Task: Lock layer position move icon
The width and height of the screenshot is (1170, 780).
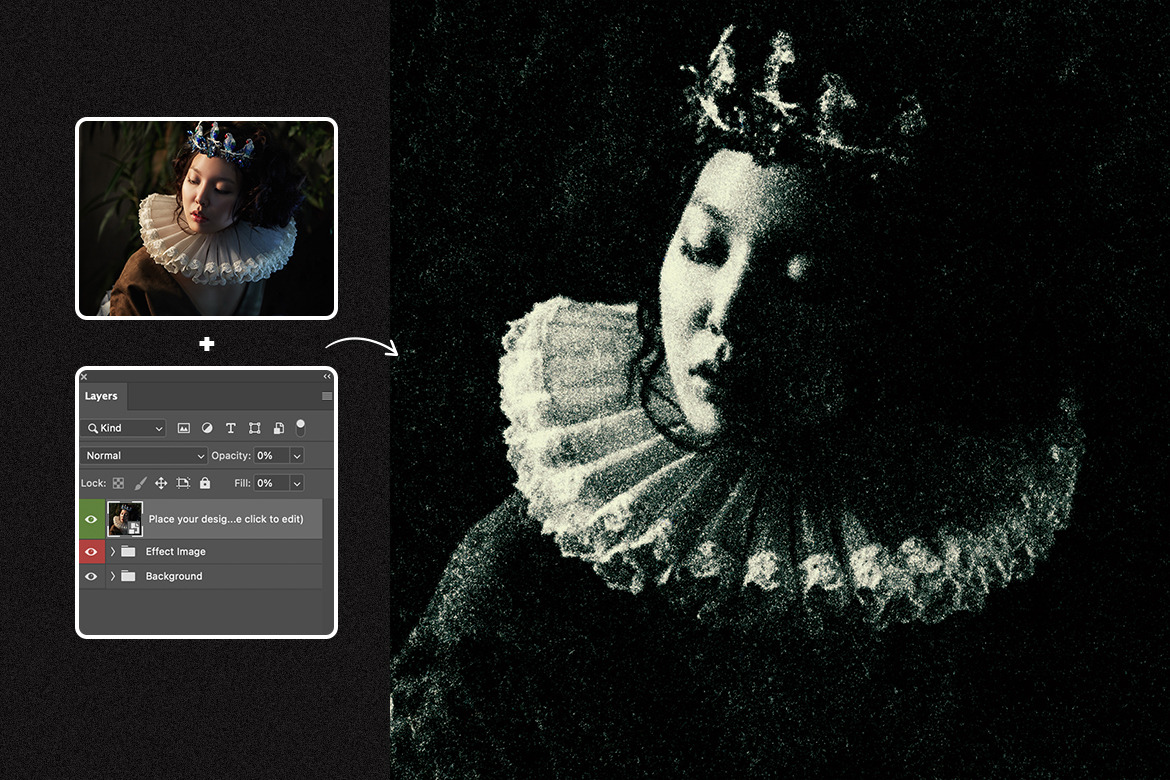Action: click(161, 483)
